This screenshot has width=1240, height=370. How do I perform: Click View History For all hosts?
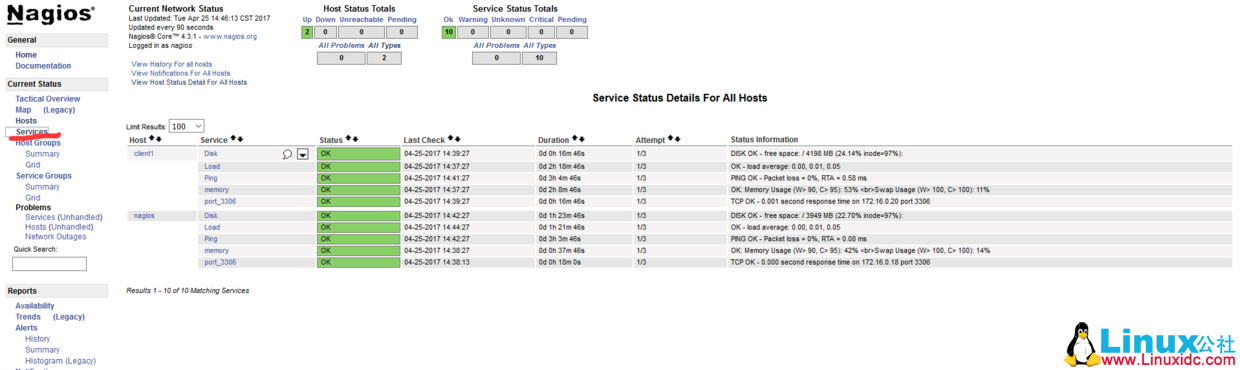tap(172, 64)
